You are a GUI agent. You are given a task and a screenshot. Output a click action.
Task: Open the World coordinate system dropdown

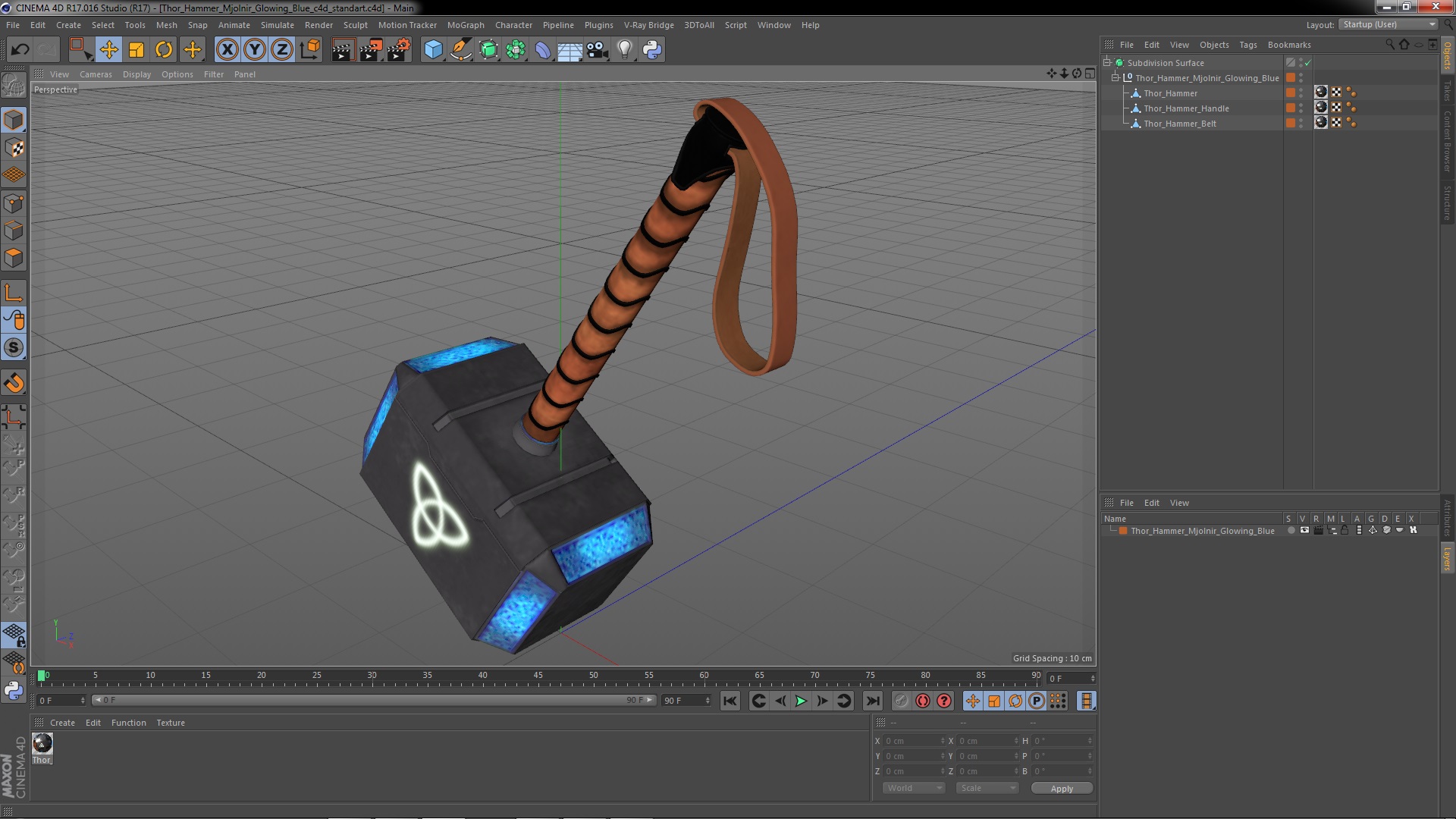pyautogui.click(x=914, y=788)
